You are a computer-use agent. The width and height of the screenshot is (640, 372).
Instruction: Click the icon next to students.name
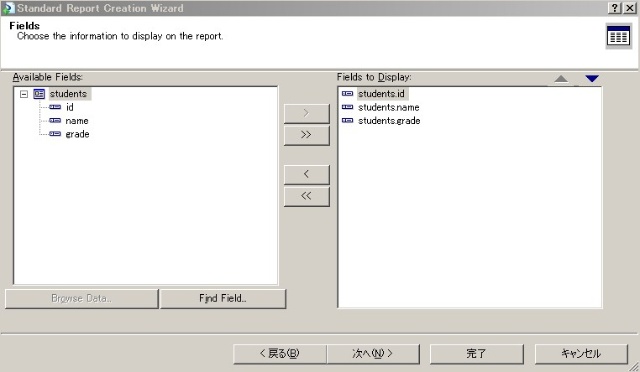pos(347,107)
